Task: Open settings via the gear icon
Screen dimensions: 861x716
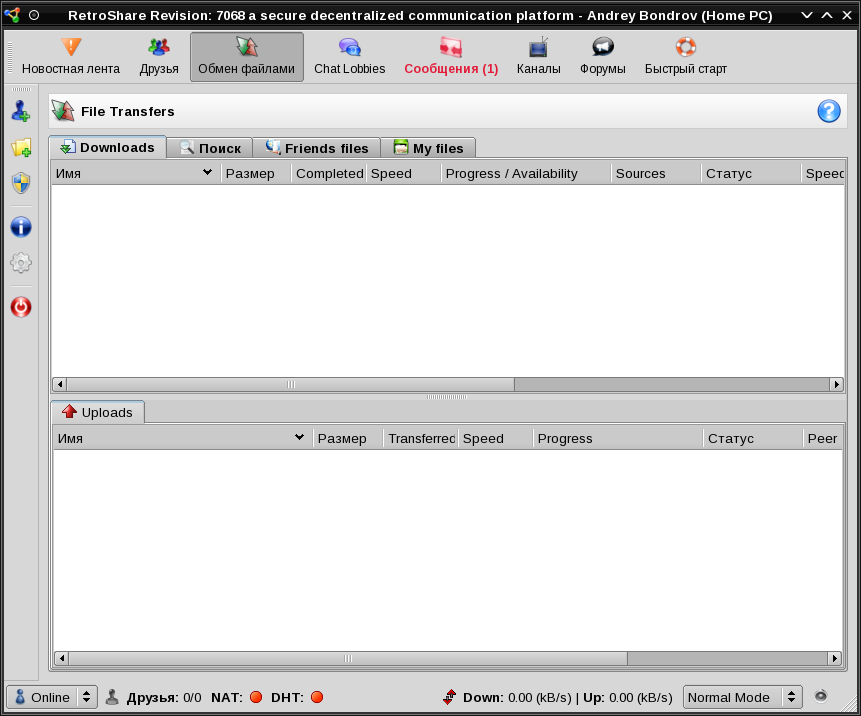Action: pos(21,263)
